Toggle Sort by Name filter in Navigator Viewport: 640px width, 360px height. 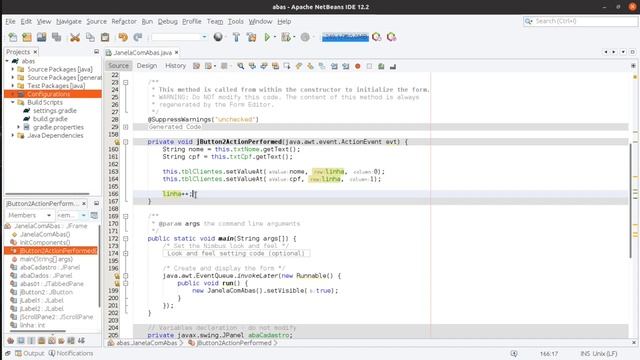click(x=71, y=340)
